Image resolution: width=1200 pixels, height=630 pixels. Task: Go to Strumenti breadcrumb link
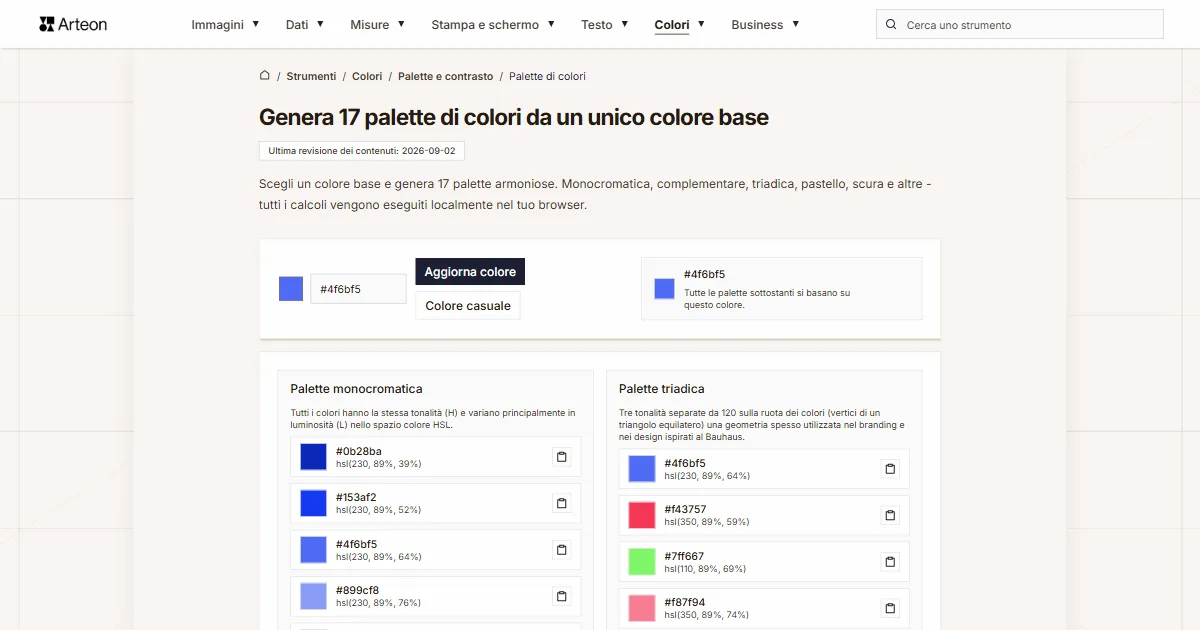311,76
